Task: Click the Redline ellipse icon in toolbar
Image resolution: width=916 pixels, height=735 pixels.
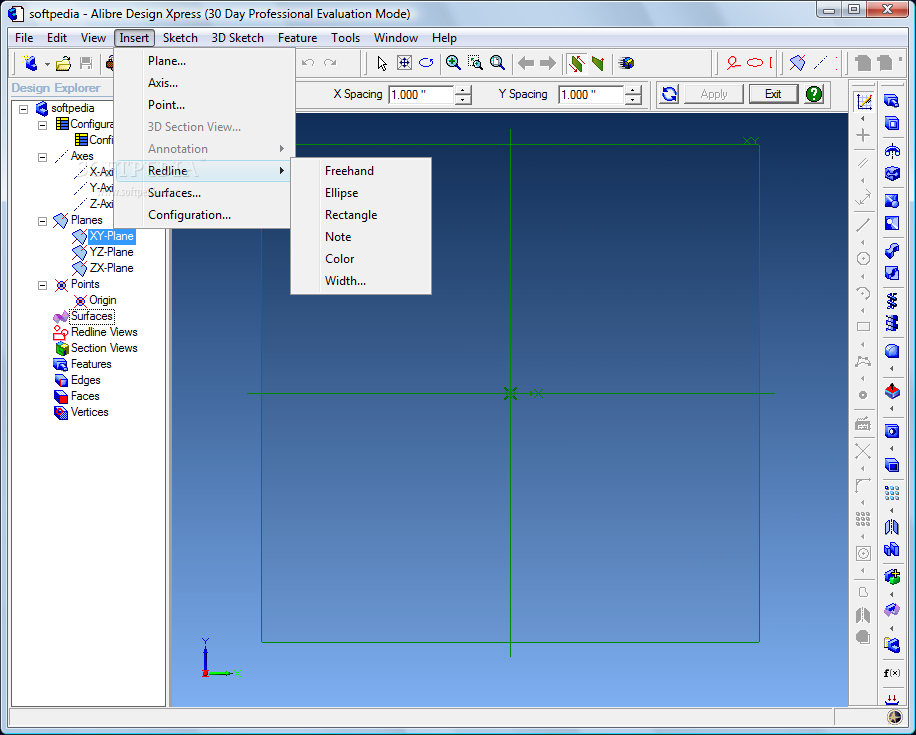Action: pos(755,63)
